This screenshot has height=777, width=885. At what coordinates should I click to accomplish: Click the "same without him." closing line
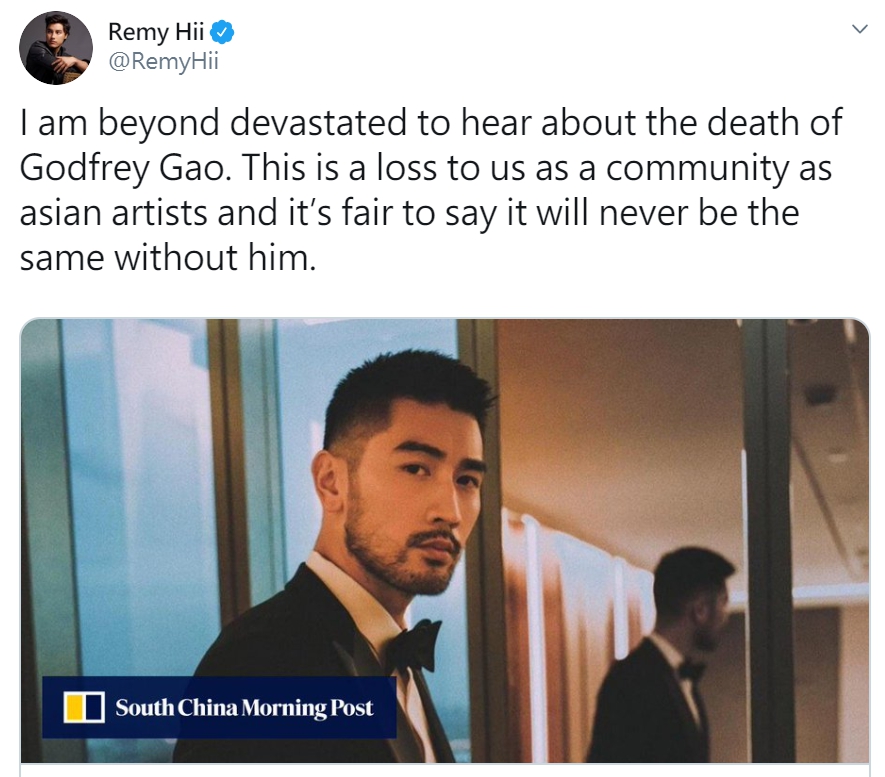click(168, 258)
